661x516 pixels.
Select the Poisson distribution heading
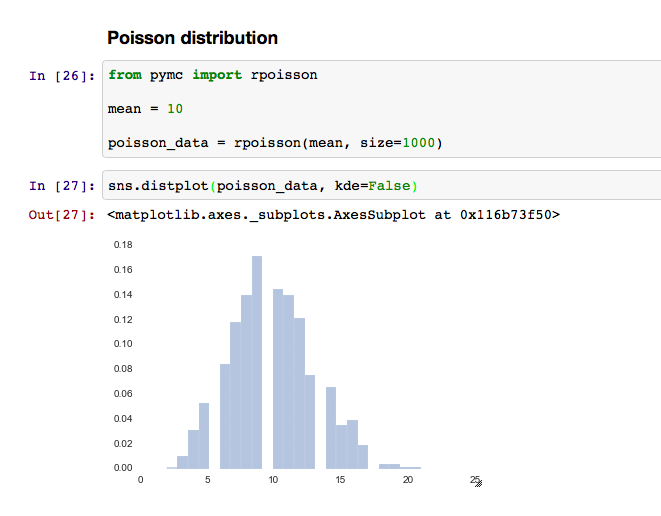[x=192, y=38]
